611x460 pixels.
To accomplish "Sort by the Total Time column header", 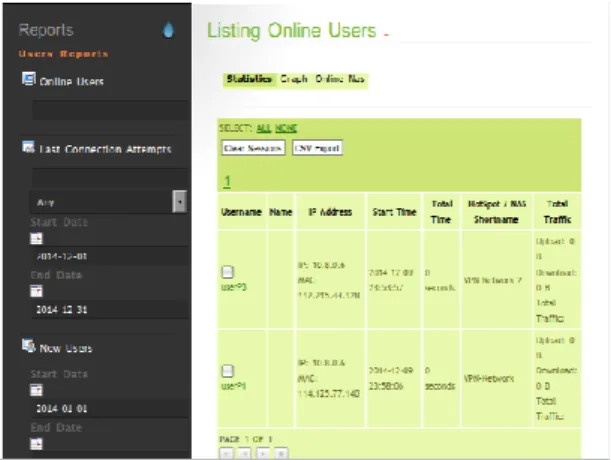I will point(441,212).
